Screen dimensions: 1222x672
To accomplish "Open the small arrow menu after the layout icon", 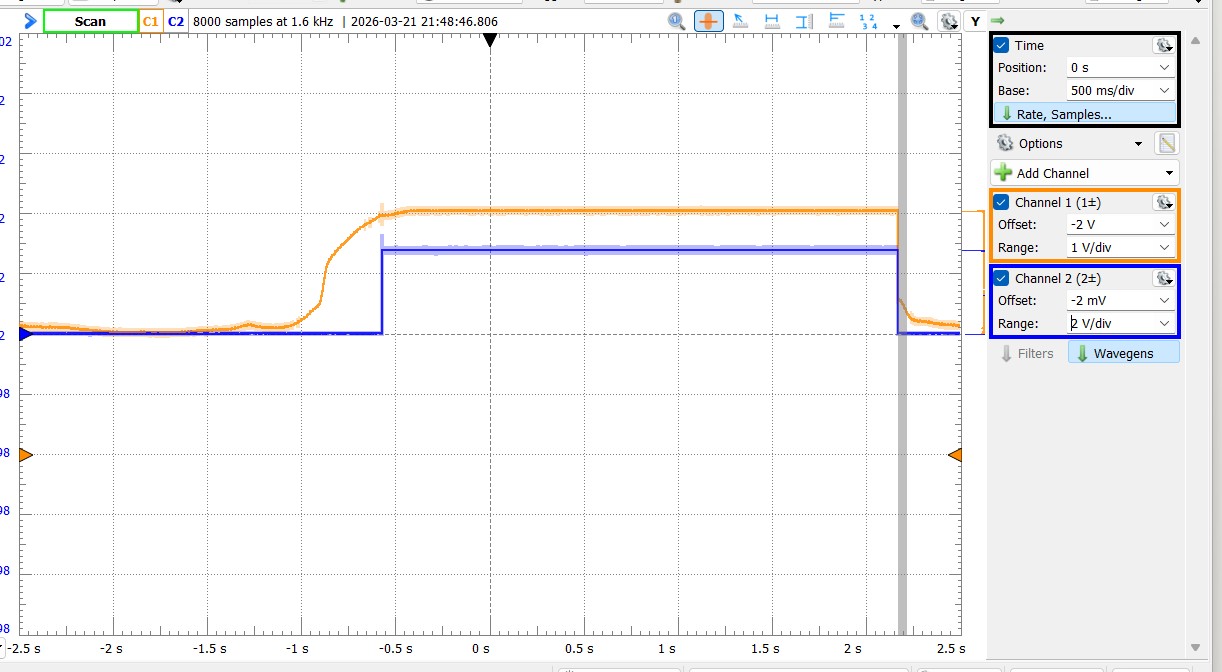I will 897,26.
